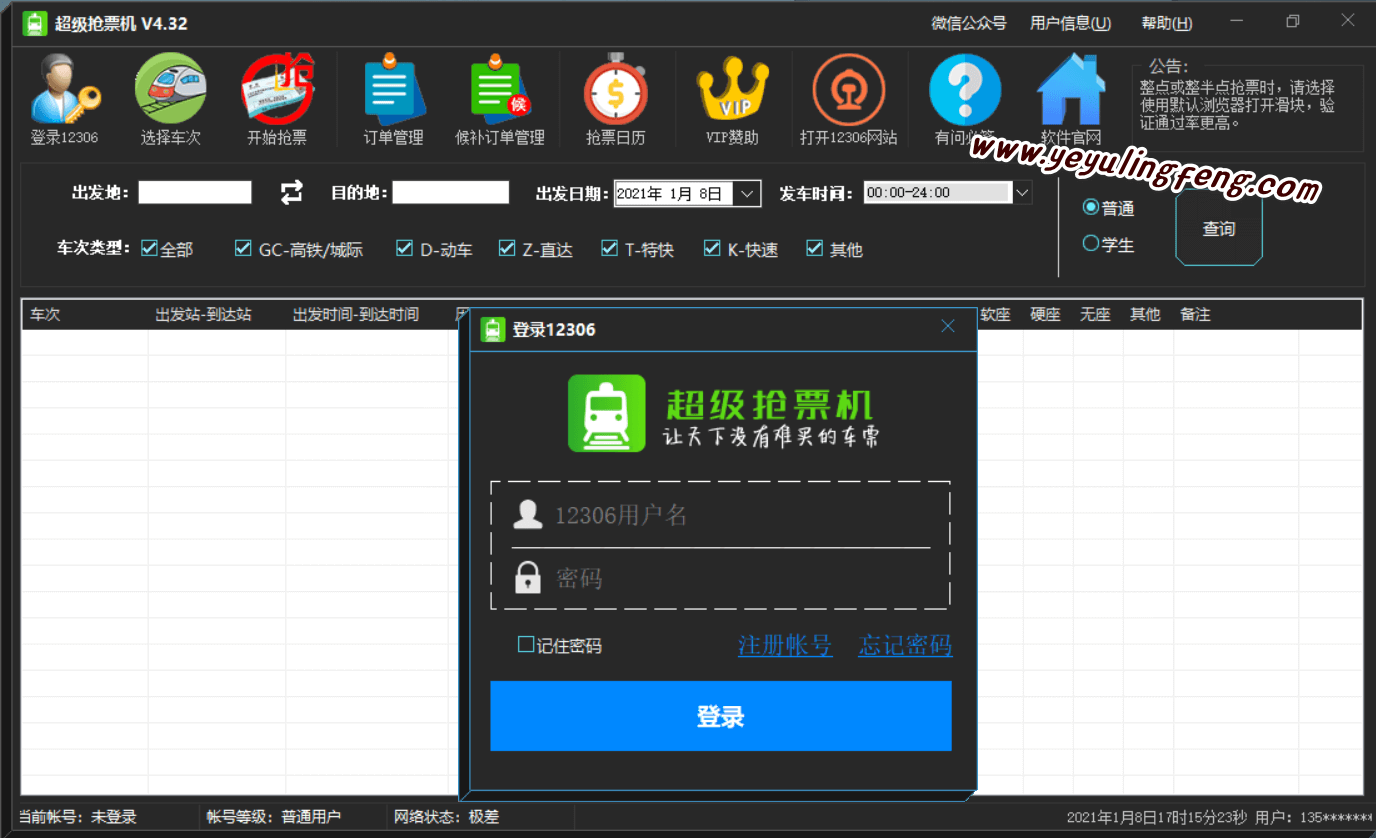This screenshot has height=838, width=1376.
Task: Click the 目的地 input field
Action: 451,192
